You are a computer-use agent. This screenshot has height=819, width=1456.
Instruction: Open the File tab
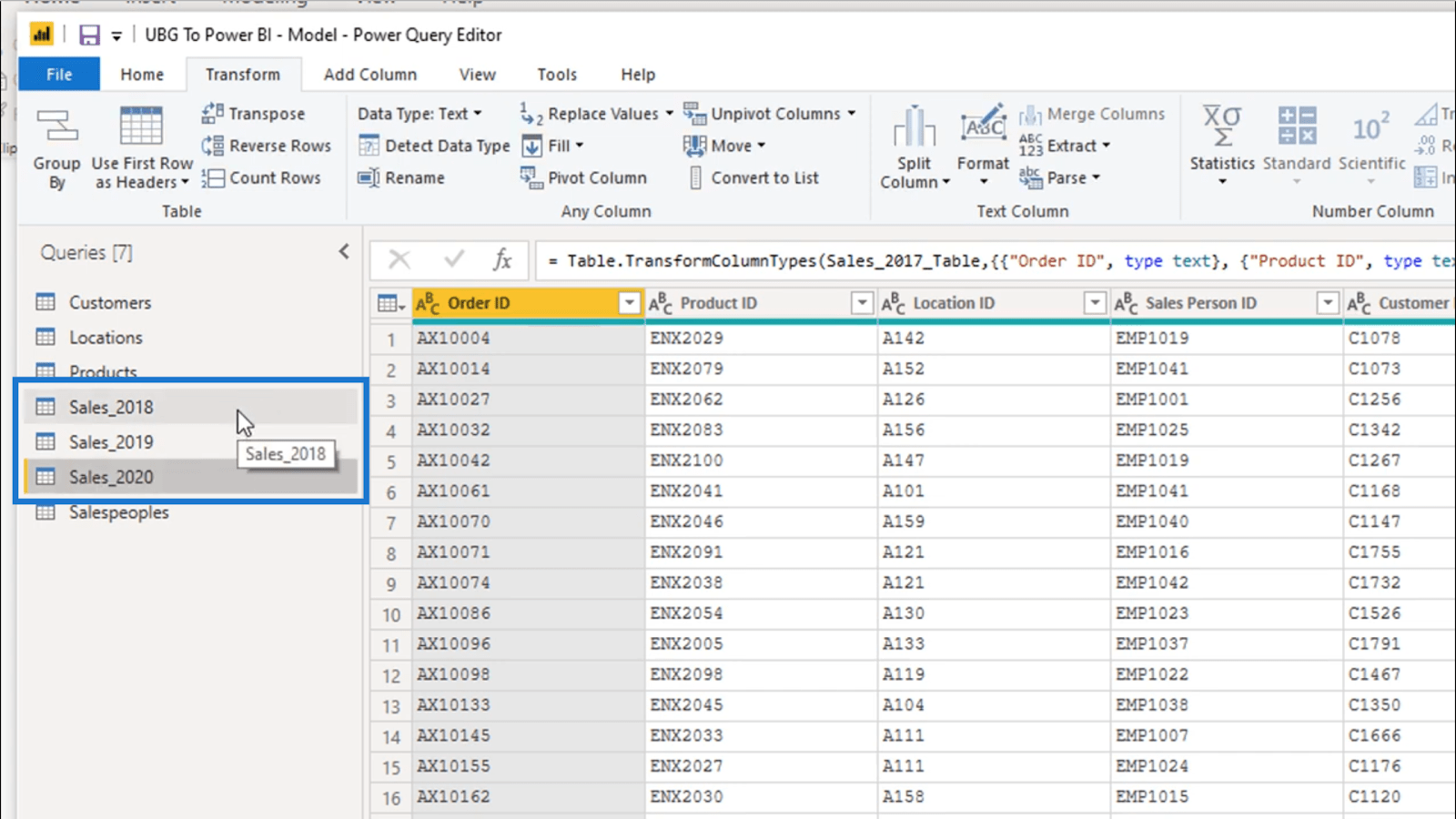[x=59, y=75]
